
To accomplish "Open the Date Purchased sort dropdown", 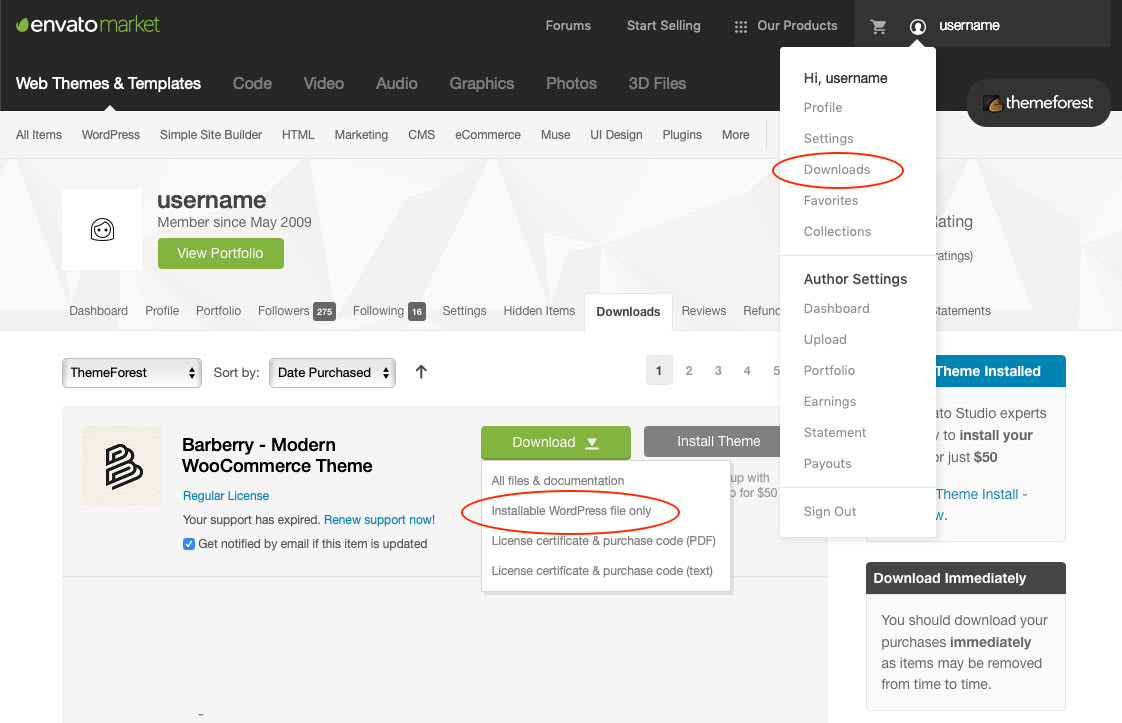I will (332, 372).
